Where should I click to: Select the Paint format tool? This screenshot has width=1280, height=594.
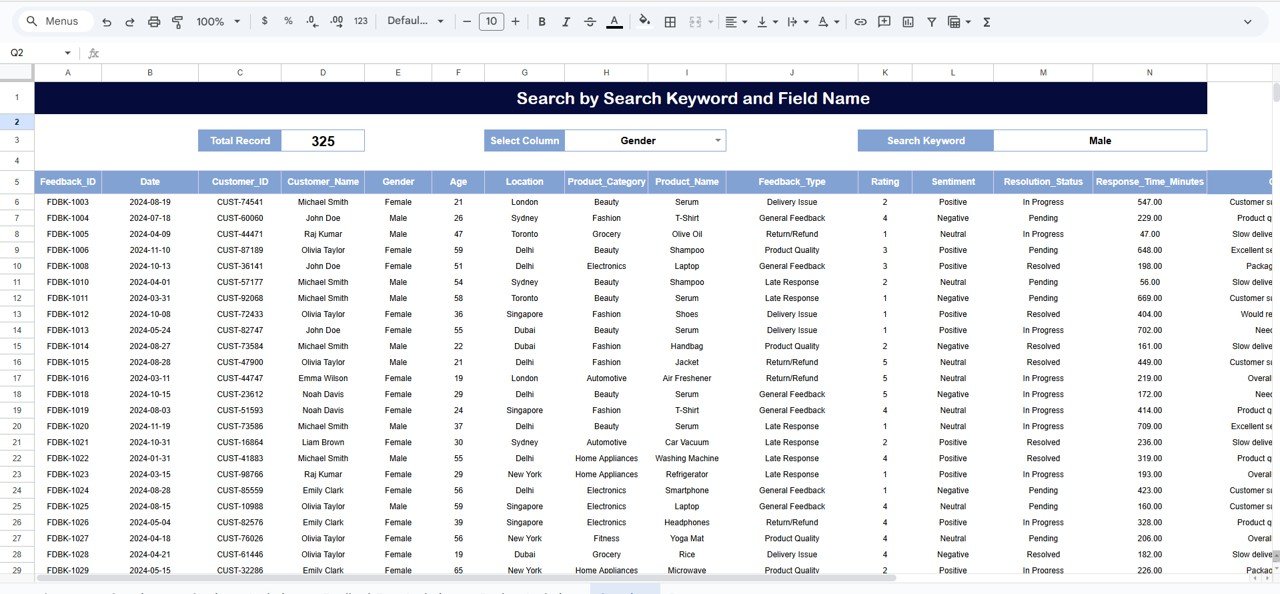point(177,21)
